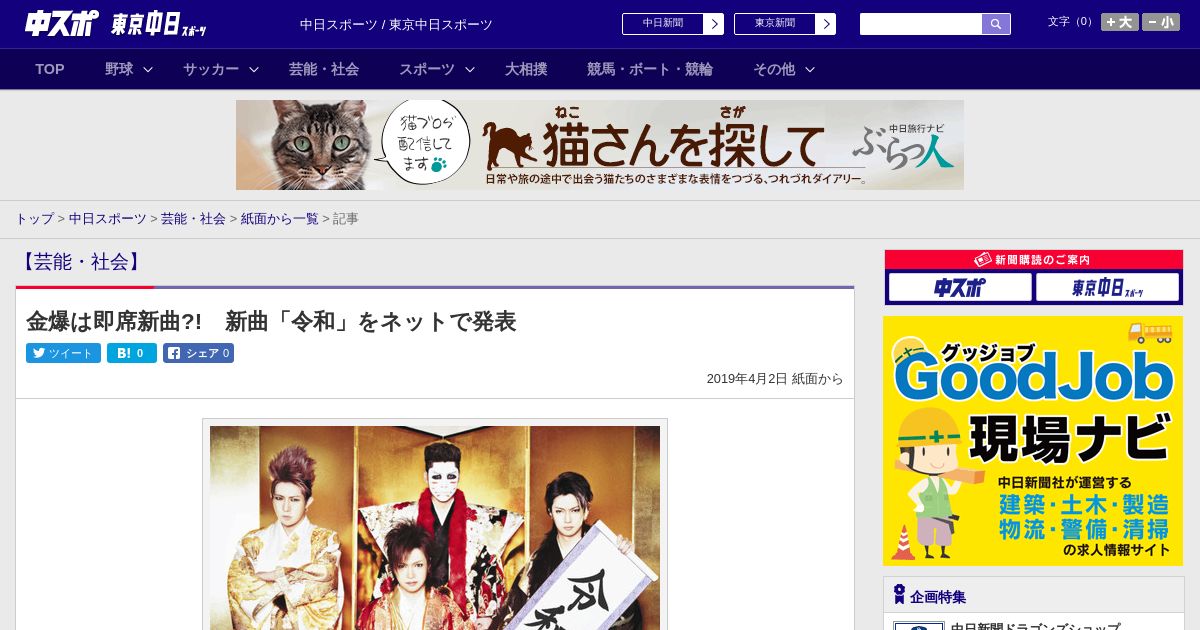The height and width of the screenshot is (630, 1200).
Task: Open the GoodJob 現場ナビ advertisement
Action: [1033, 441]
